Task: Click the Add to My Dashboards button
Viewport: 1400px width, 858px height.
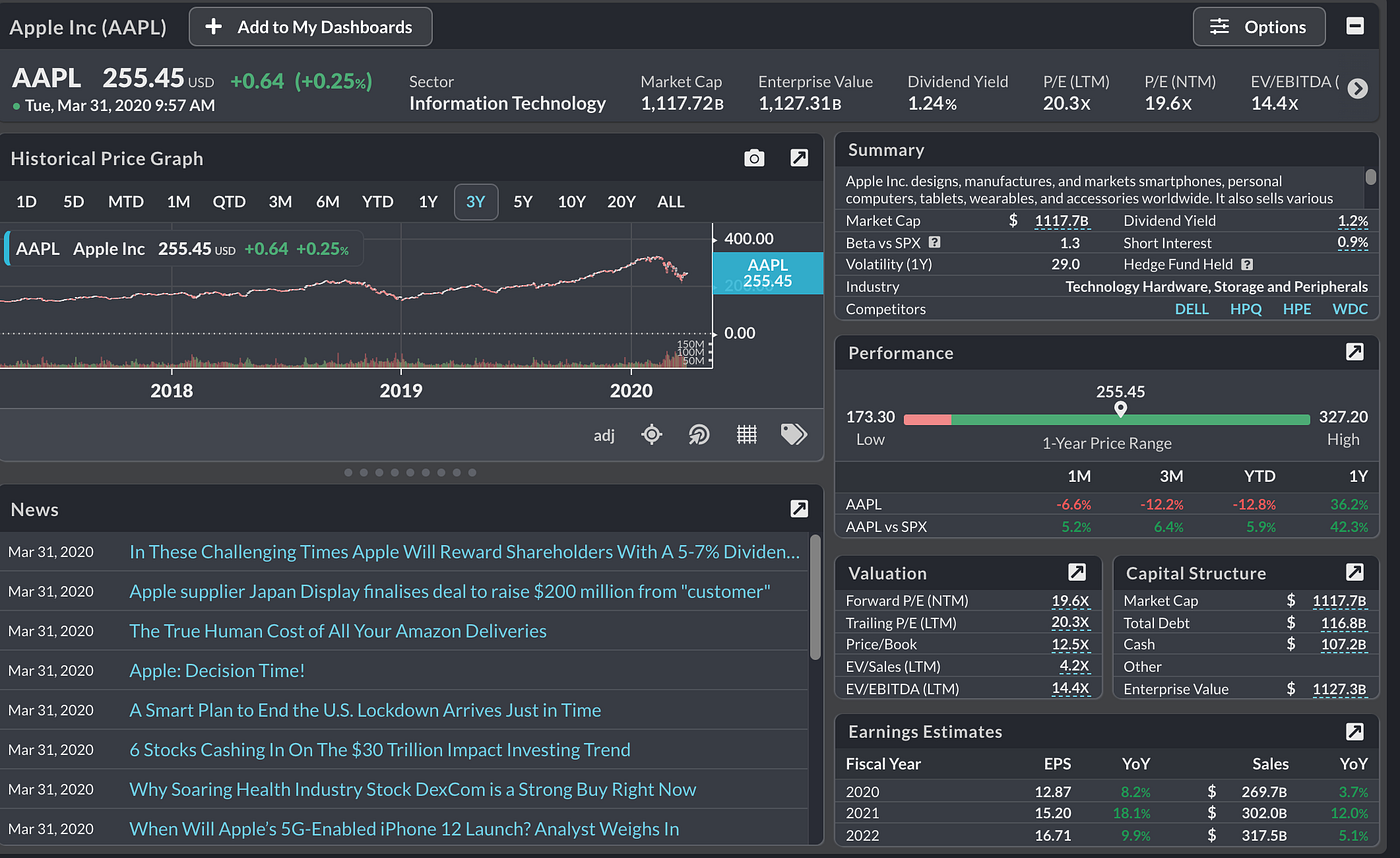Action: click(x=310, y=27)
